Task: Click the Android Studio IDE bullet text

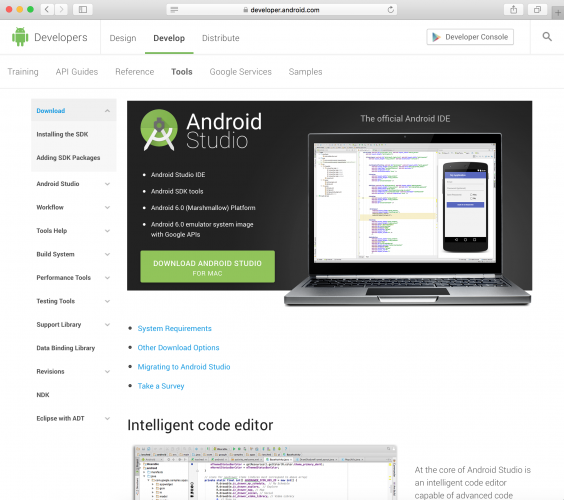Action: click(x=178, y=175)
